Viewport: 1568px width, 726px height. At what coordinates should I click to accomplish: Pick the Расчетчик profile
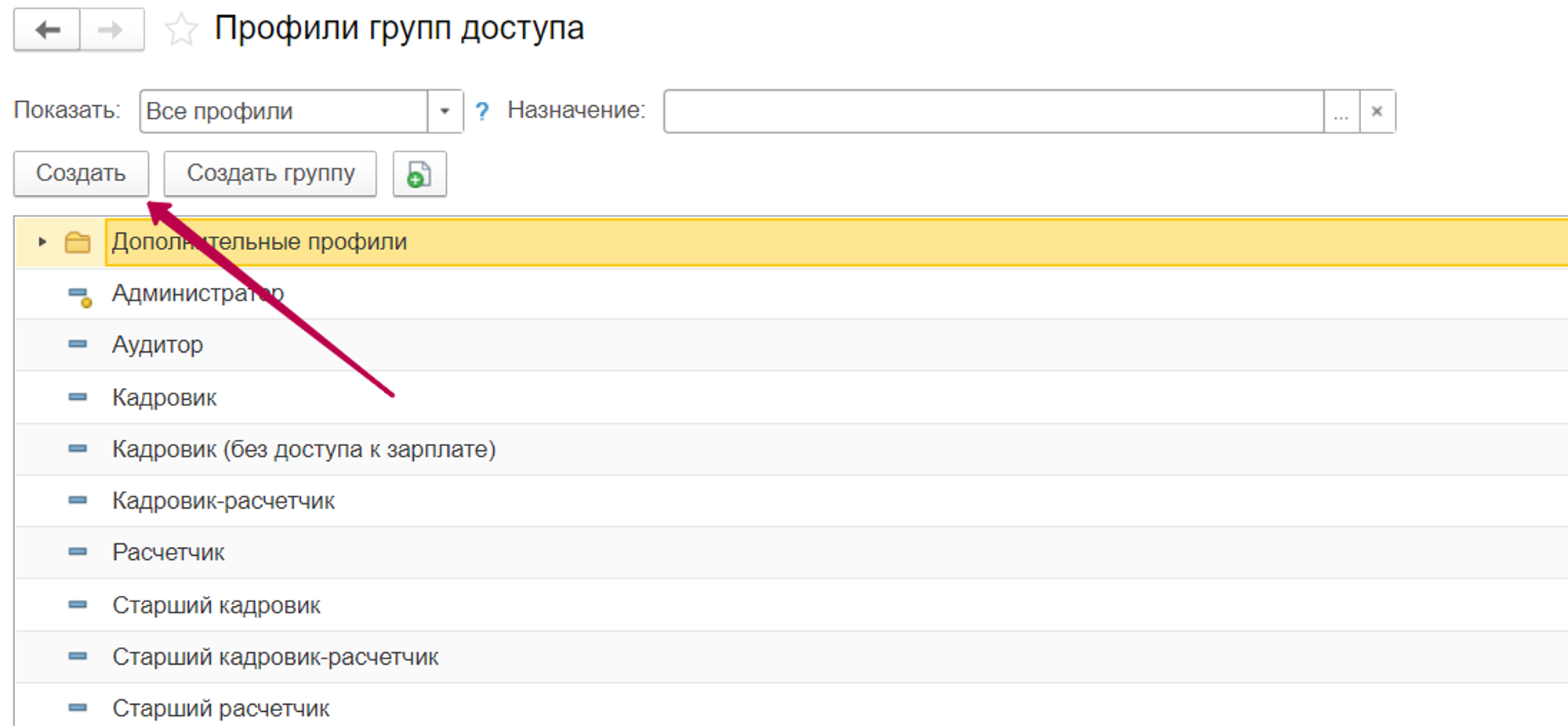coord(169,553)
